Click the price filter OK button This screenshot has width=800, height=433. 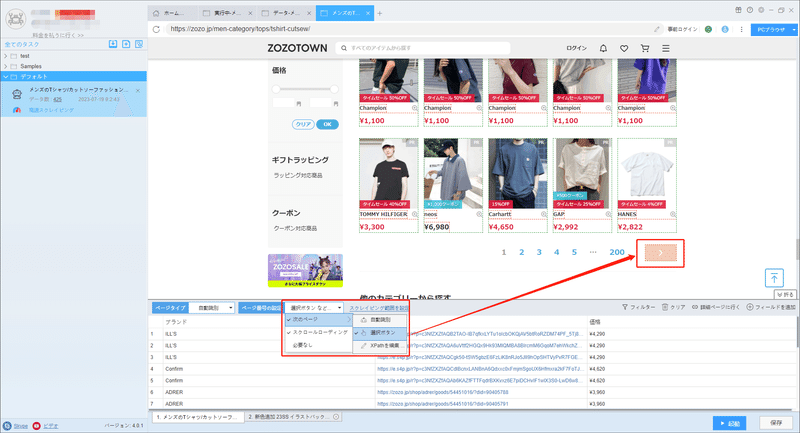[327, 124]
